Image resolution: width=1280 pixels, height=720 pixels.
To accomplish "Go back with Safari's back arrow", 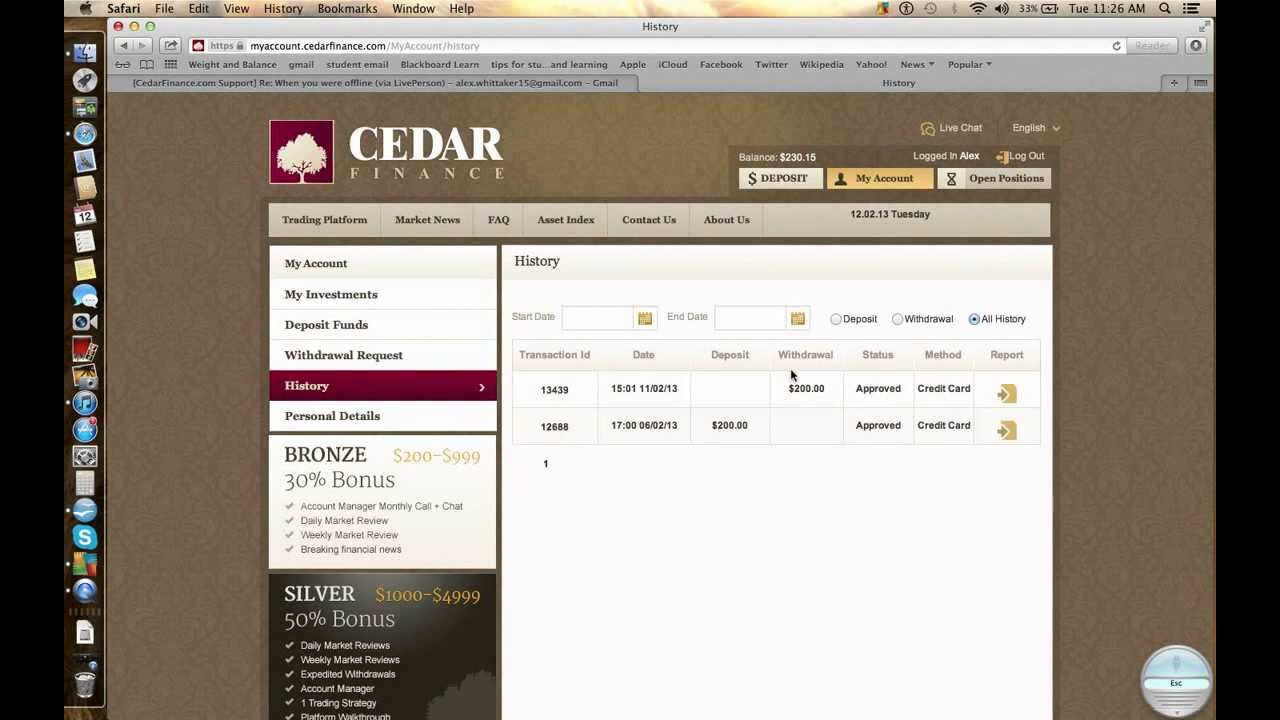I will click(x=124, y=46).
